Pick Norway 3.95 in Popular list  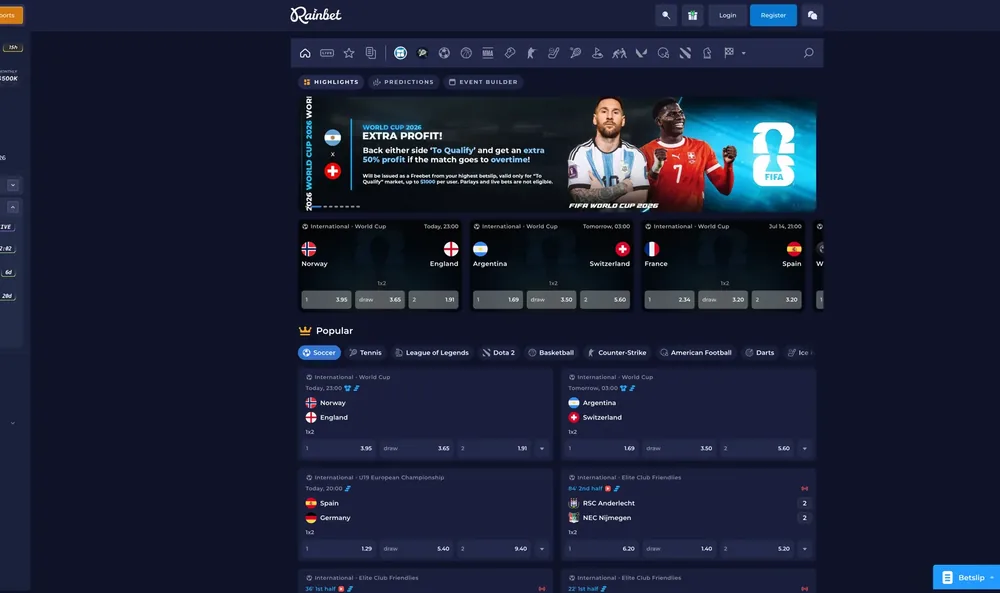point(339,448)
